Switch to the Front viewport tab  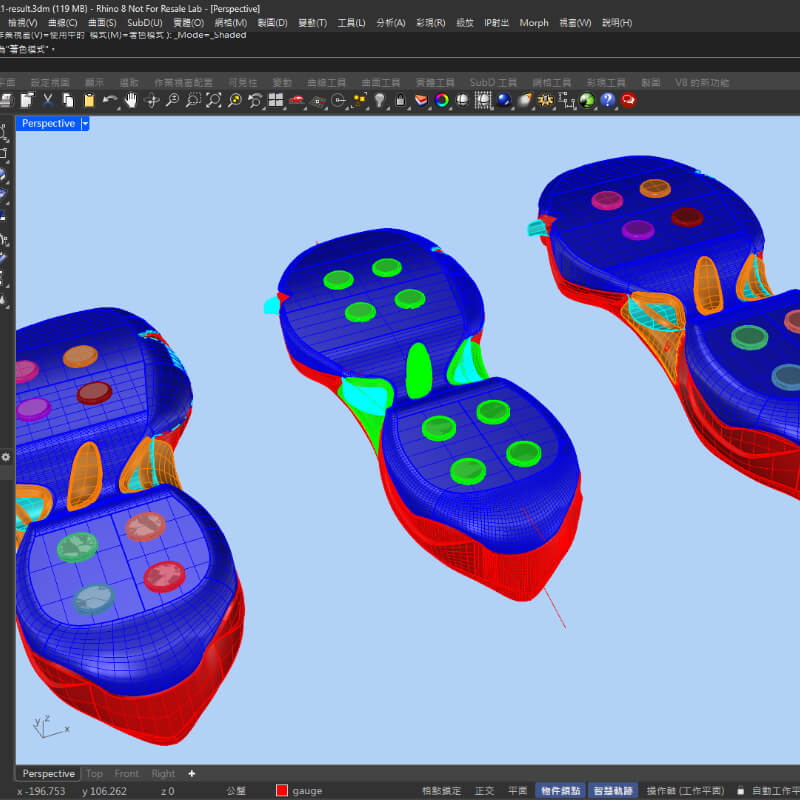tap(127, 773)
